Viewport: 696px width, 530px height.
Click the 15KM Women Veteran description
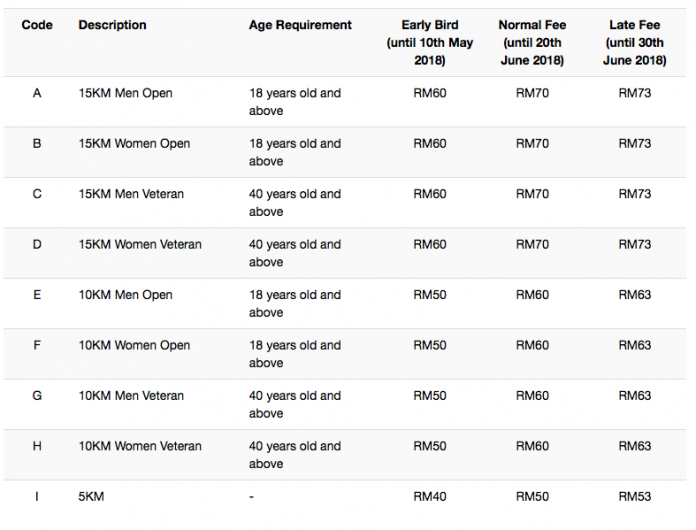click(x=140, y=244)
